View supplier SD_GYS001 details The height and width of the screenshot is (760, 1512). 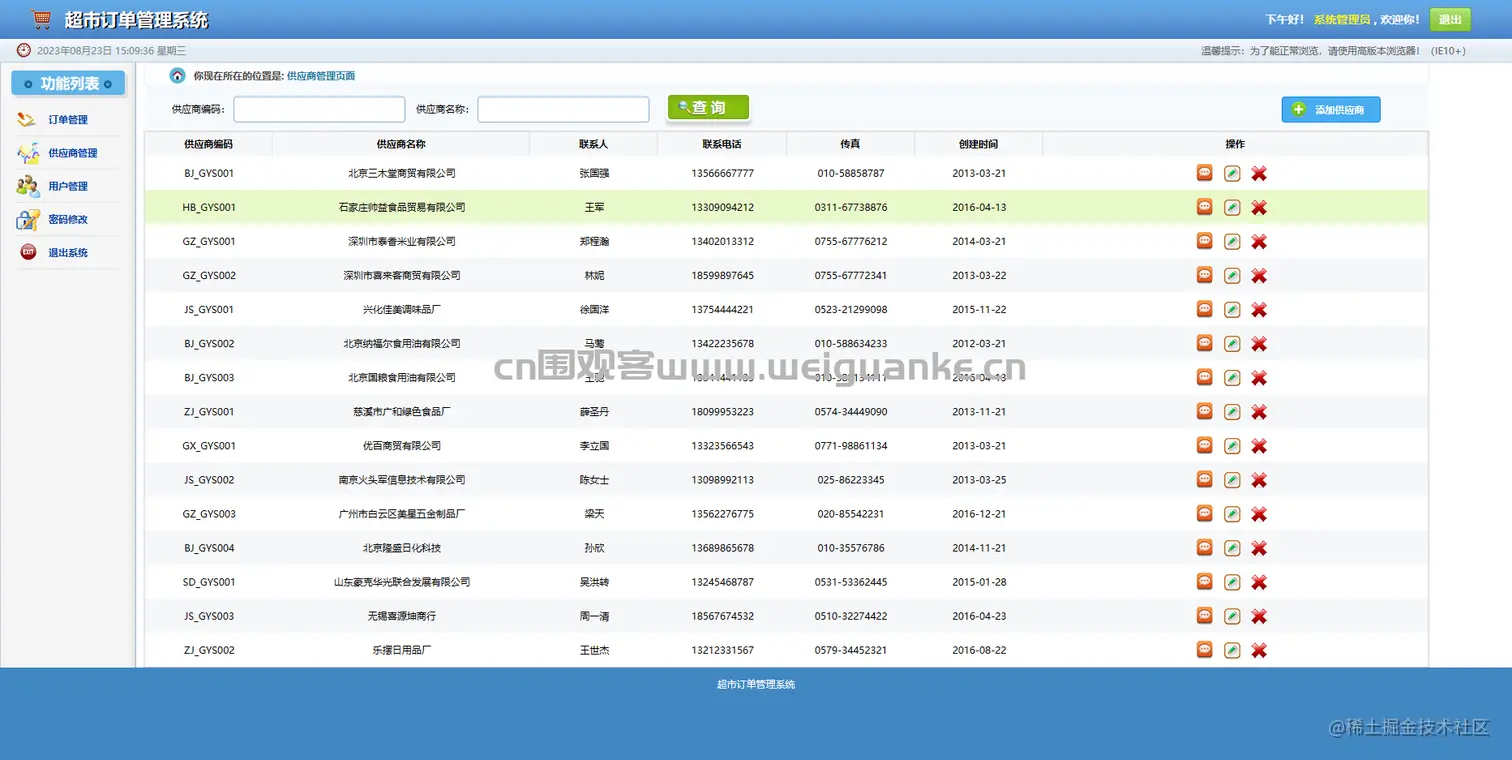[x=1205, y=581]
